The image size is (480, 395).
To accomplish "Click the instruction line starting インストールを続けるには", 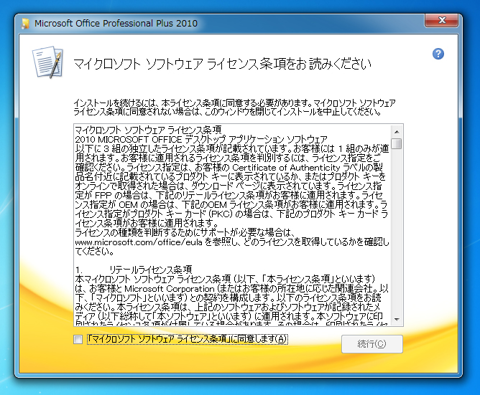I will [x=234, y=103].
